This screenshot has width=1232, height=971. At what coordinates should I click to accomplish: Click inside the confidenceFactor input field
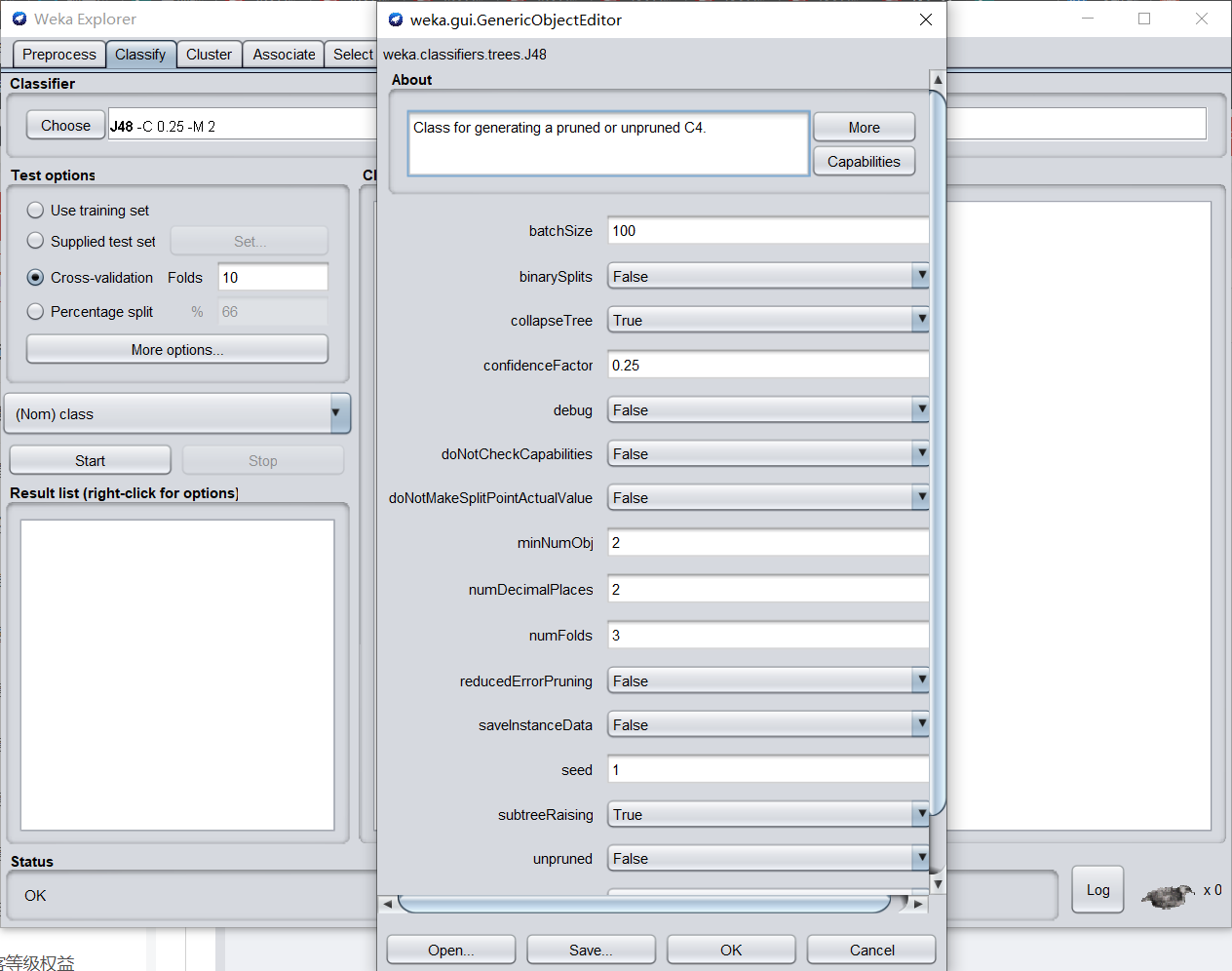pos(767,365)
